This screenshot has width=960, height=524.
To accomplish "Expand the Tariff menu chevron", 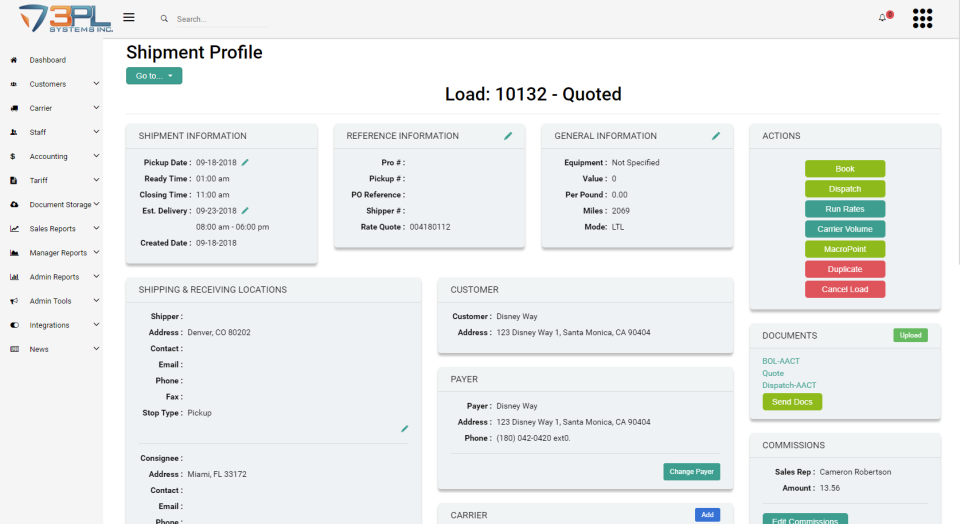I will [x=96, y=180].
